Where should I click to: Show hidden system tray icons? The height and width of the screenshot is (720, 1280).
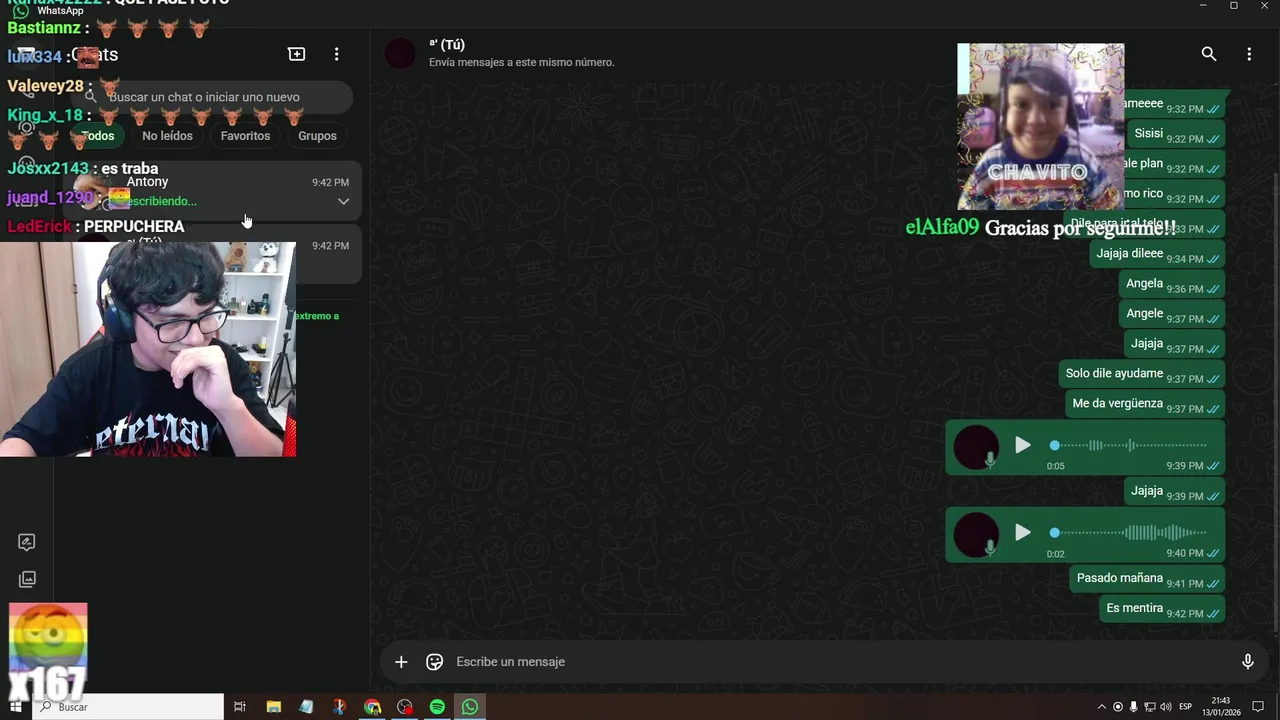[x=1102, y=707]
